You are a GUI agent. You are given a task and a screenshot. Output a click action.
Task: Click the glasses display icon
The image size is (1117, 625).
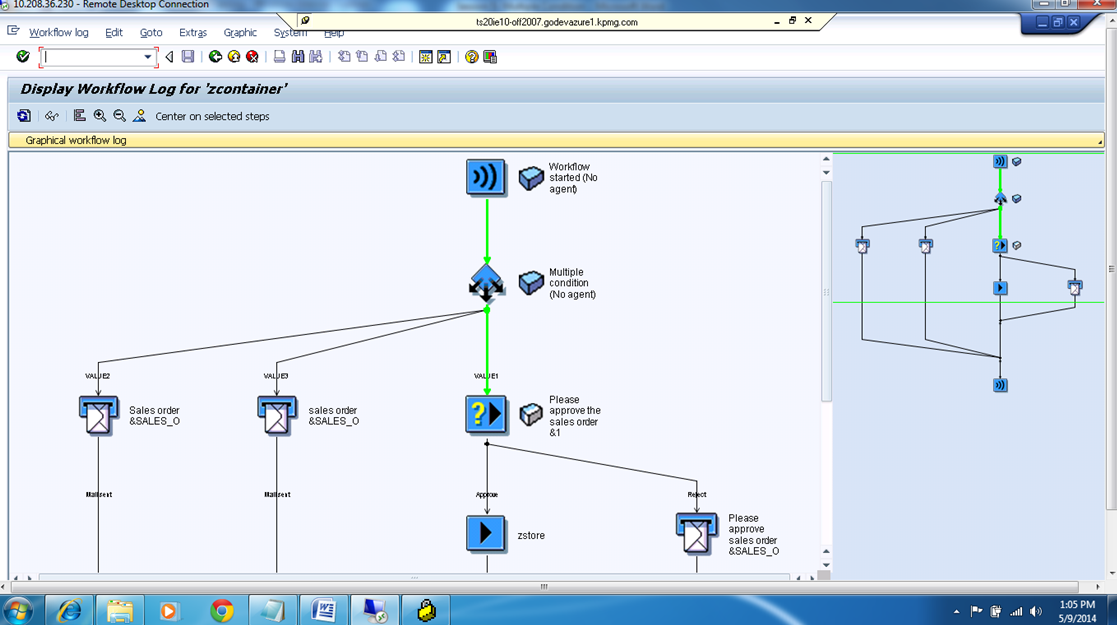[x=52, y=116]
